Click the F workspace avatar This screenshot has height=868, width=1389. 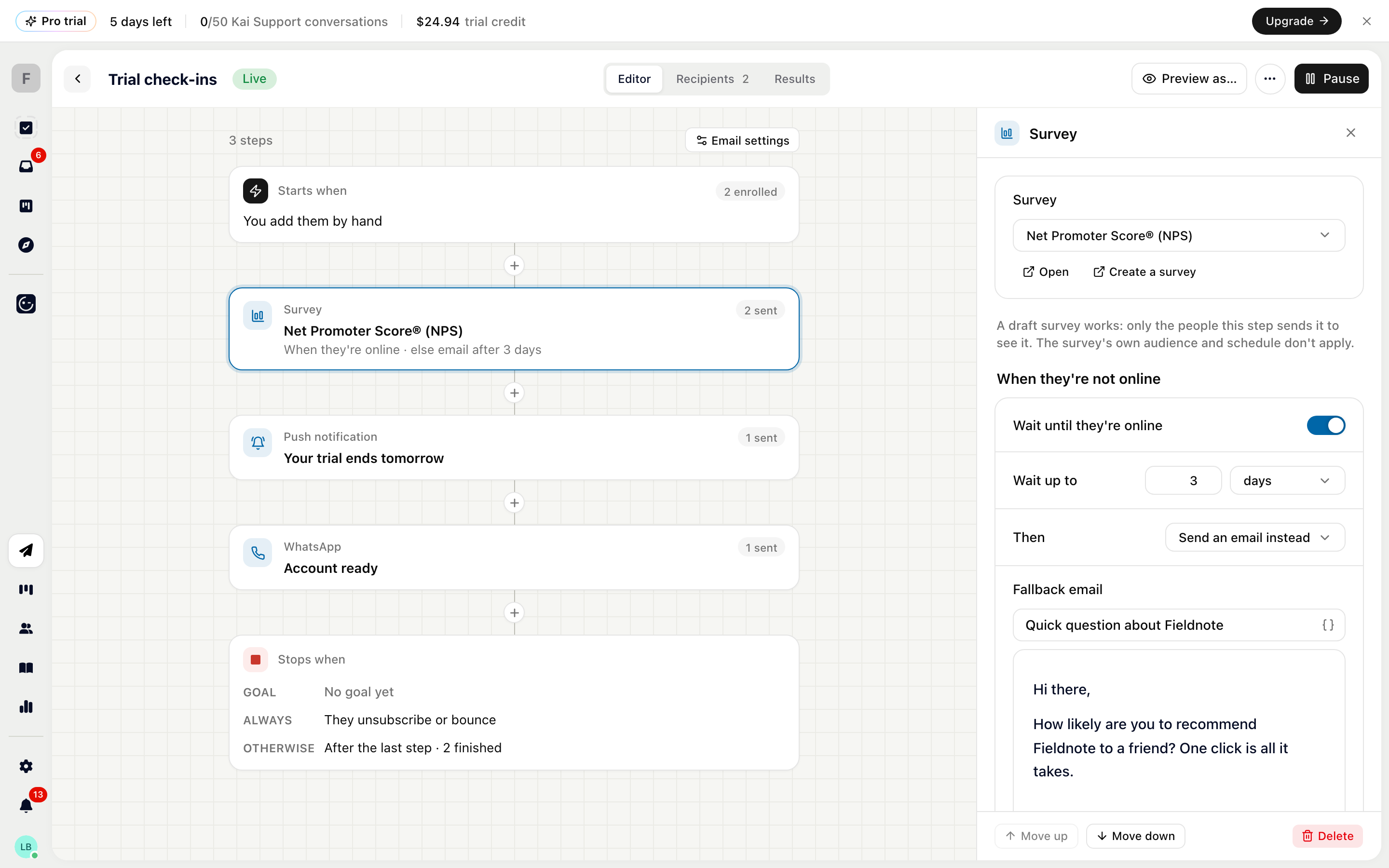point(26,78)
